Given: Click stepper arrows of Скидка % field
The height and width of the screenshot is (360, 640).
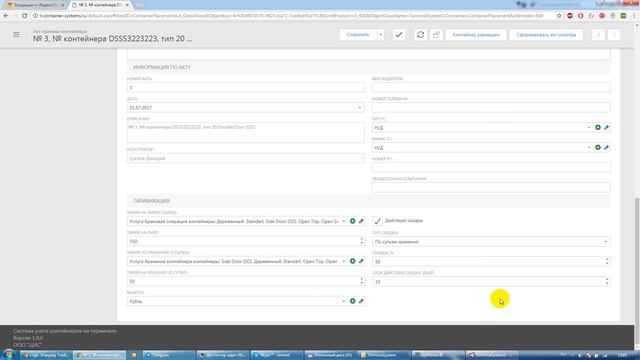Looking at the screenshot, I should (x=607, y=262).
